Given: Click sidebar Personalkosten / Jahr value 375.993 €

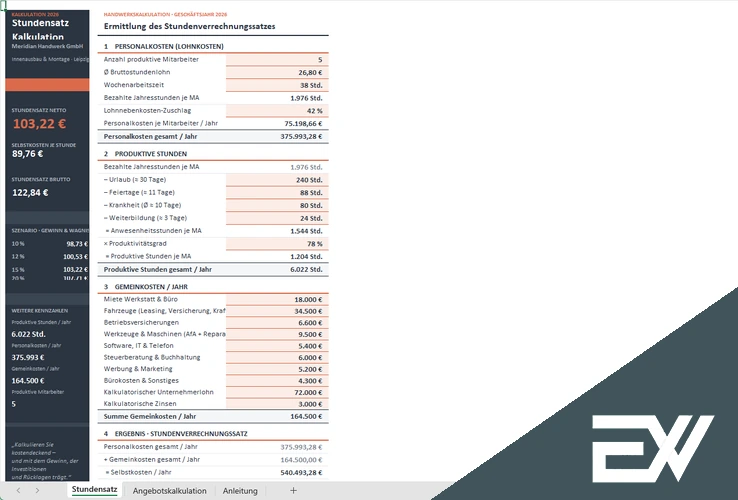Looking at the screenshot, I should [28, 357].
